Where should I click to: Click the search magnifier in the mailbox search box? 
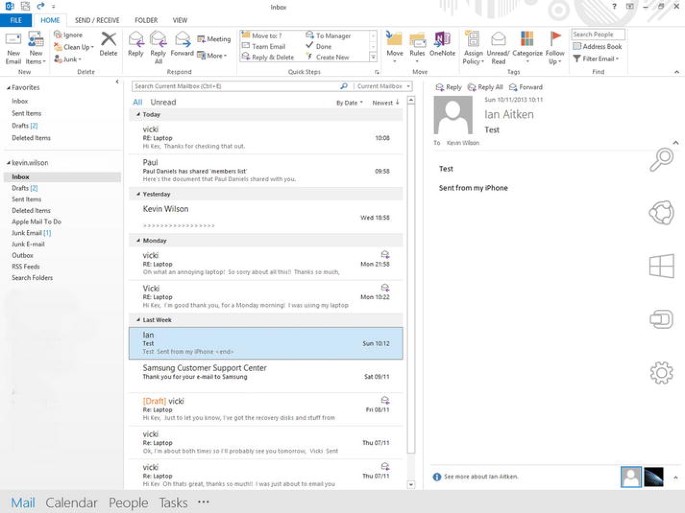coord(344,86)
